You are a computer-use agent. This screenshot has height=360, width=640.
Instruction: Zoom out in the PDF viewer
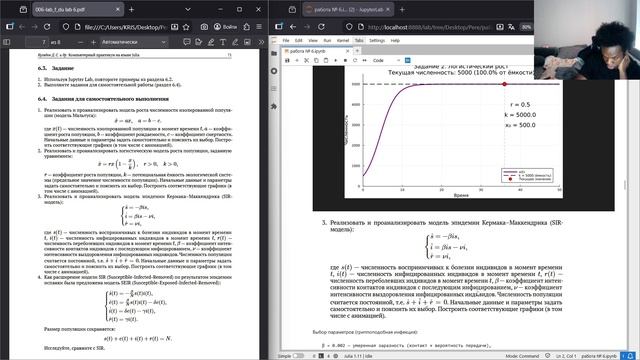(80, 42)
